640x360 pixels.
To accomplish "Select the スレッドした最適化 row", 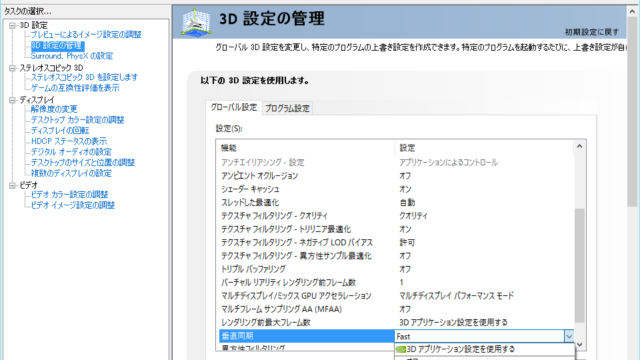I will tap(396, 202).
